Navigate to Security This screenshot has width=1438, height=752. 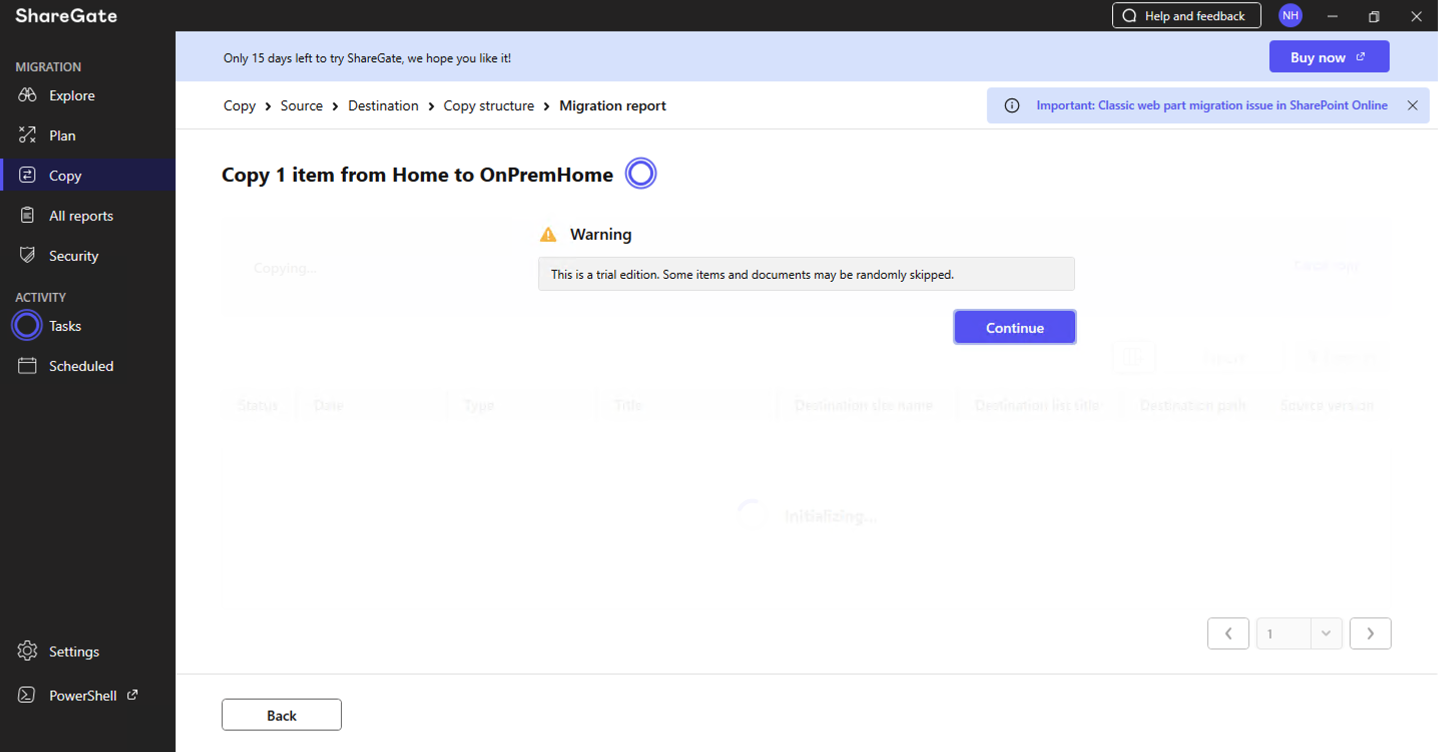pyautogui.click(x=74, y=256)
